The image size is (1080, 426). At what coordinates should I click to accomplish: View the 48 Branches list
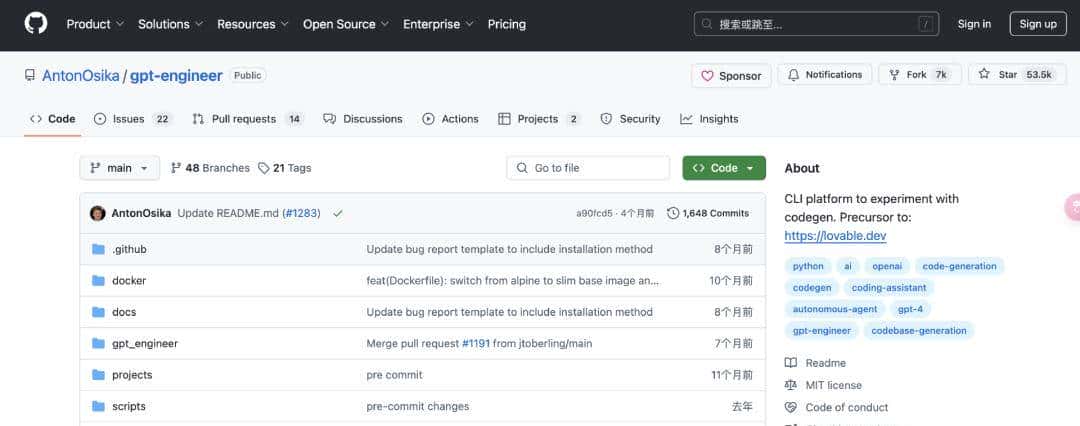coord(210,168)
